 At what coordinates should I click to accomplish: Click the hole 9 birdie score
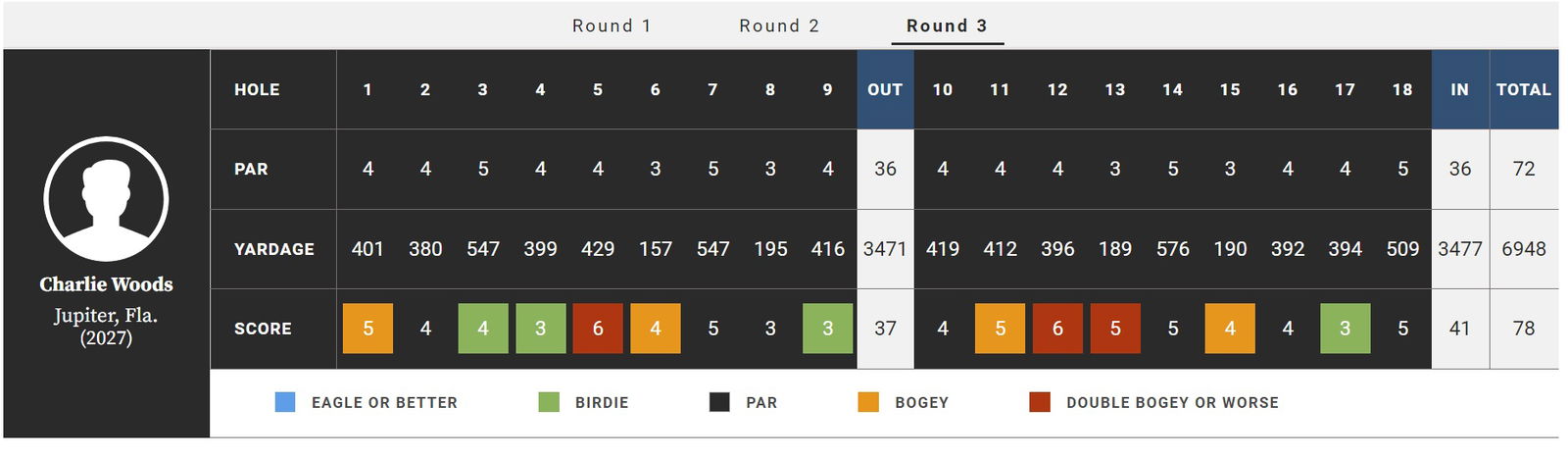pyautogui.click(x=828, y=329)
